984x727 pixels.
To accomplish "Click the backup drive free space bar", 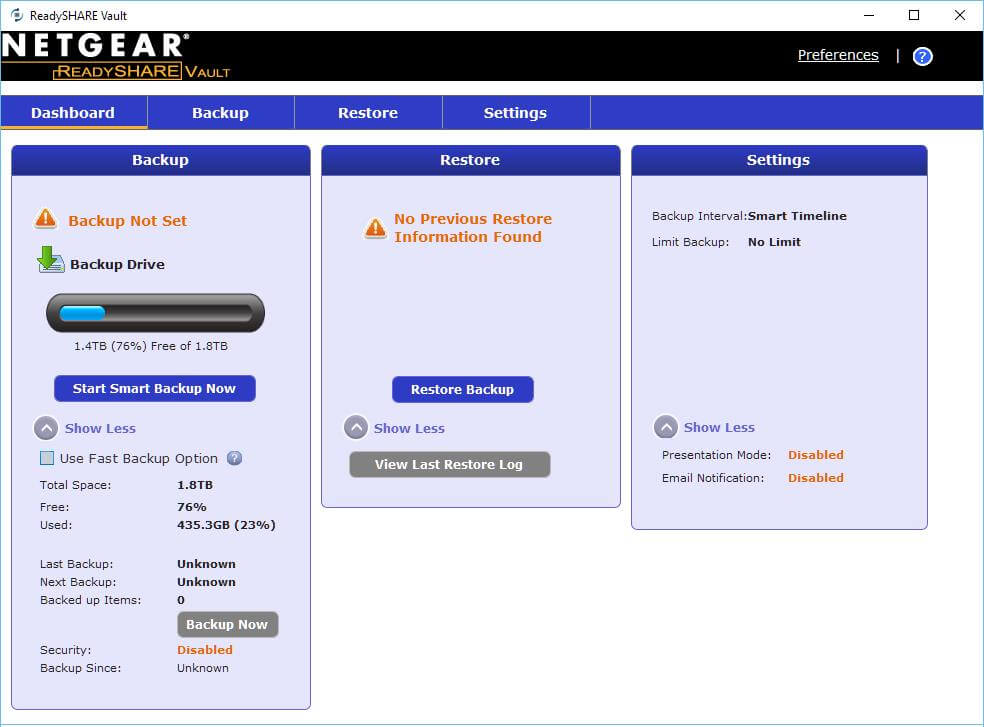I will click(155, 314).
